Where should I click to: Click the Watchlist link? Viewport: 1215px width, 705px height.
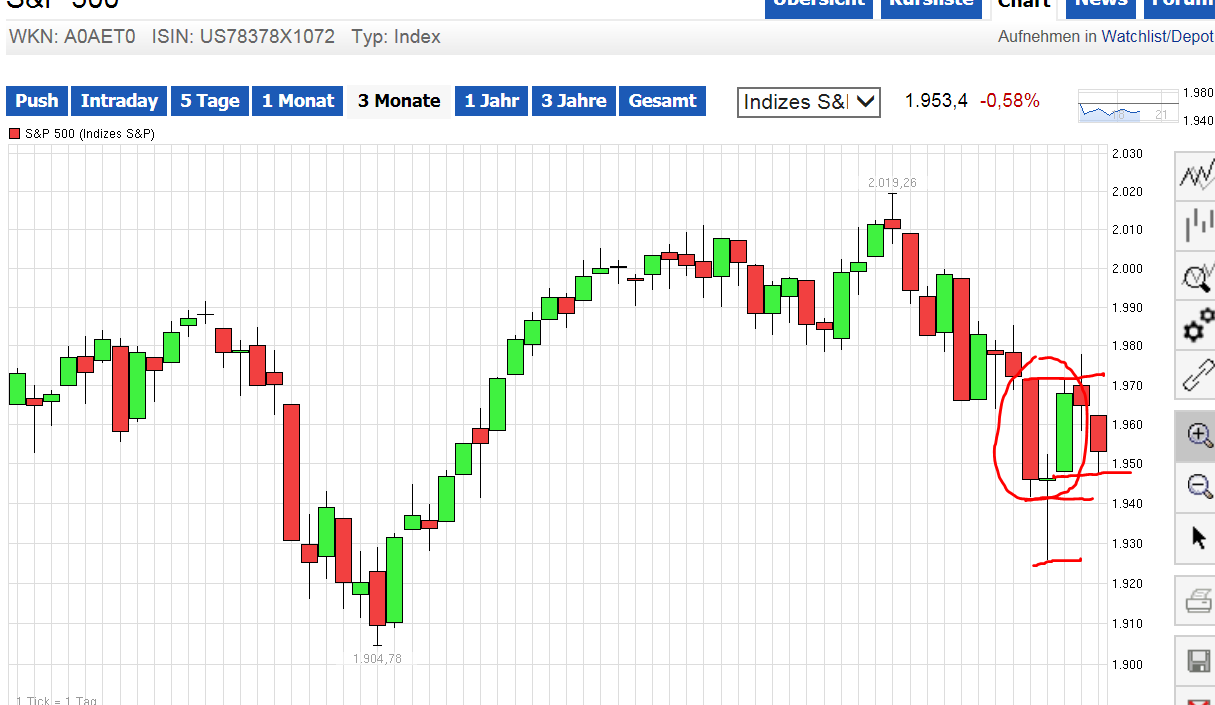(1135, 37)
